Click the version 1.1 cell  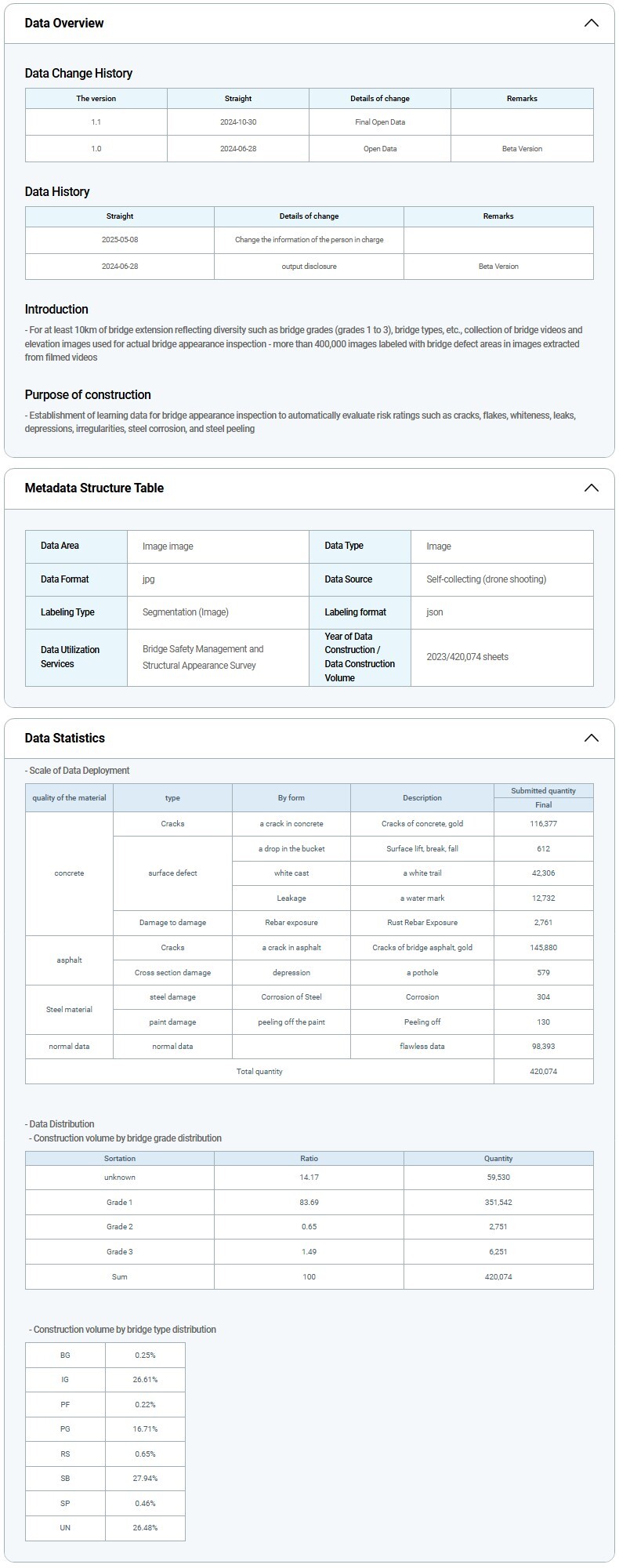[x=96, y=122]
